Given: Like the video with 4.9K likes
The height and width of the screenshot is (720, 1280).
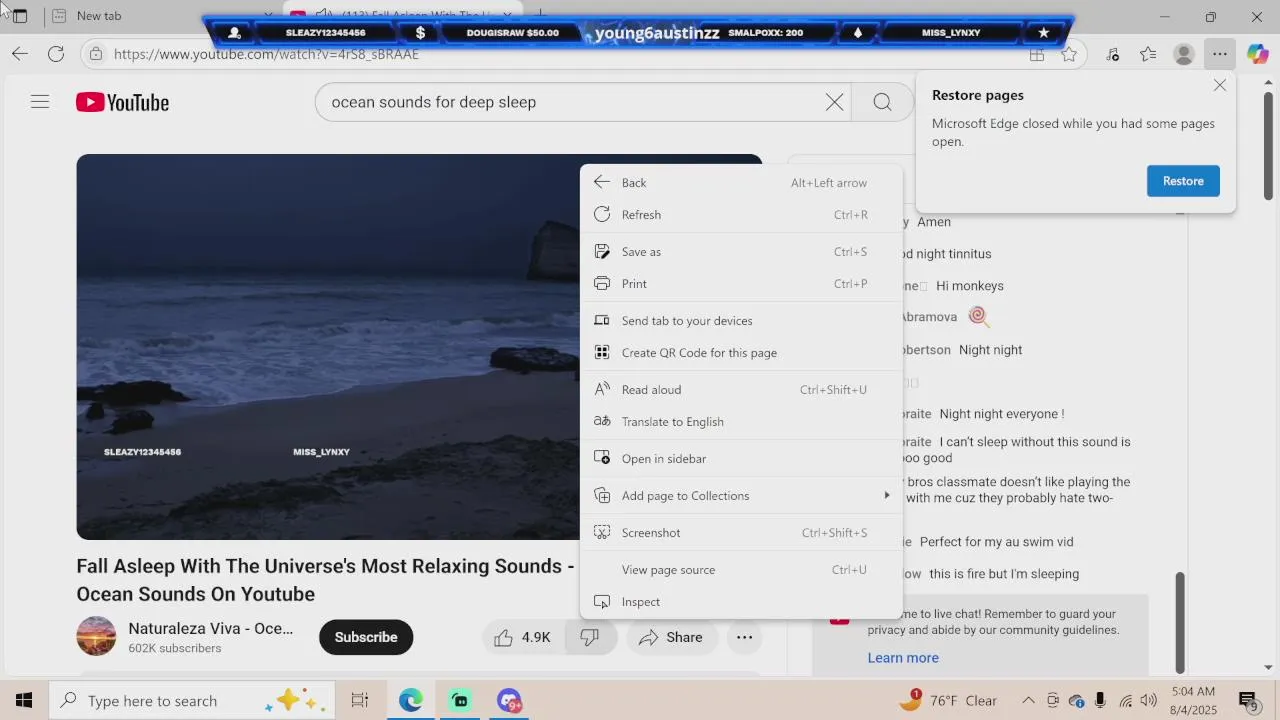Looking at the screenshot, I should point(523,637).
